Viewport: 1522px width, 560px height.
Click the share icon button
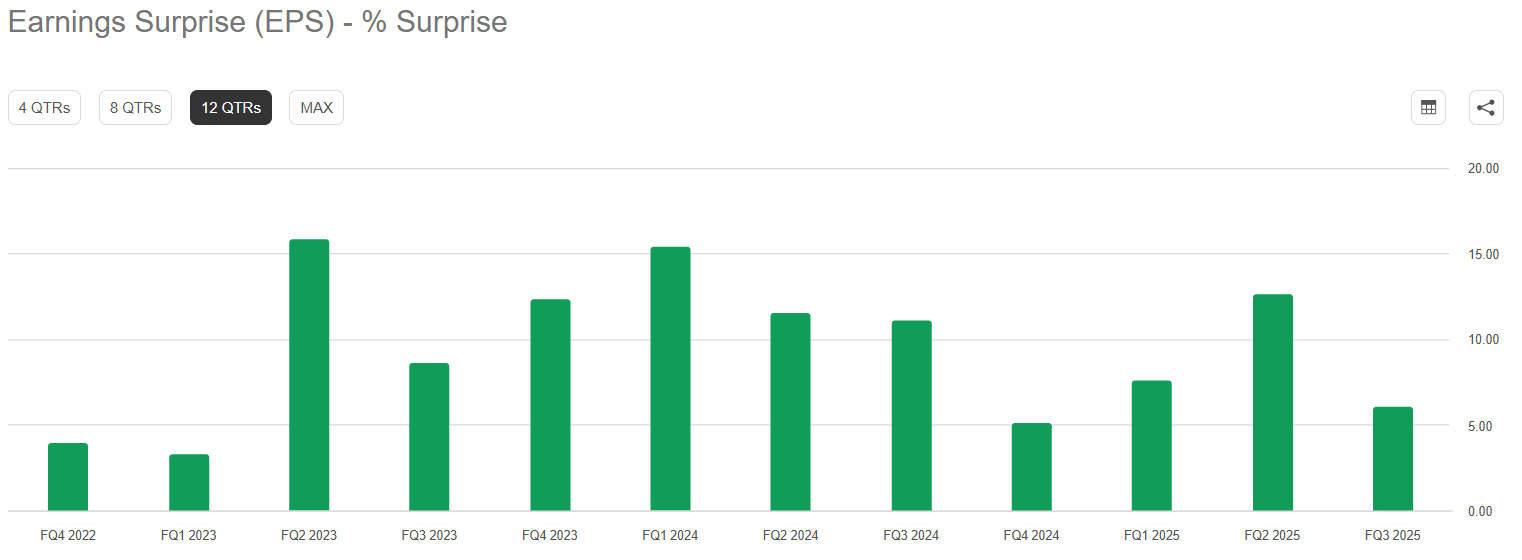pos(1486,108)
